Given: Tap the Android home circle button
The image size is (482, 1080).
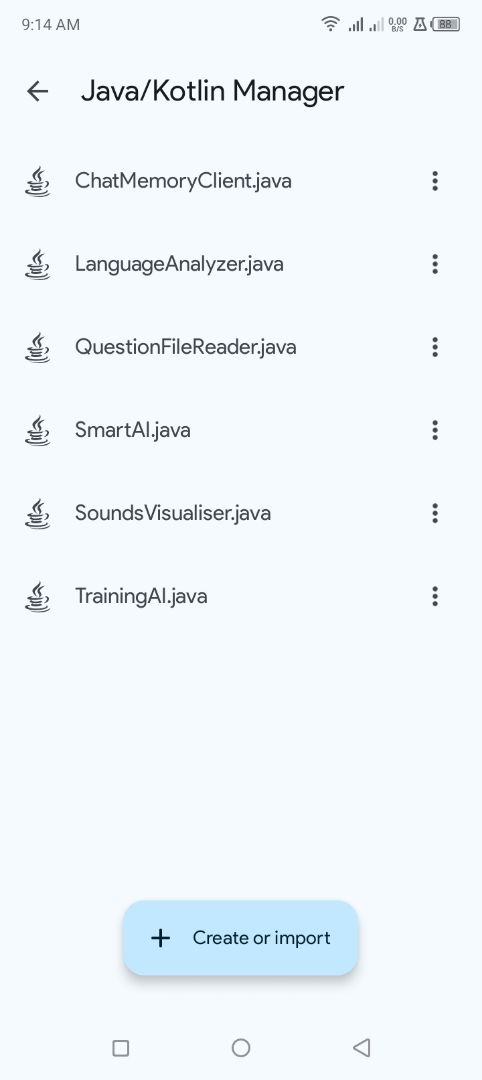Looking at the screenshot, I should click(241, 1048).
